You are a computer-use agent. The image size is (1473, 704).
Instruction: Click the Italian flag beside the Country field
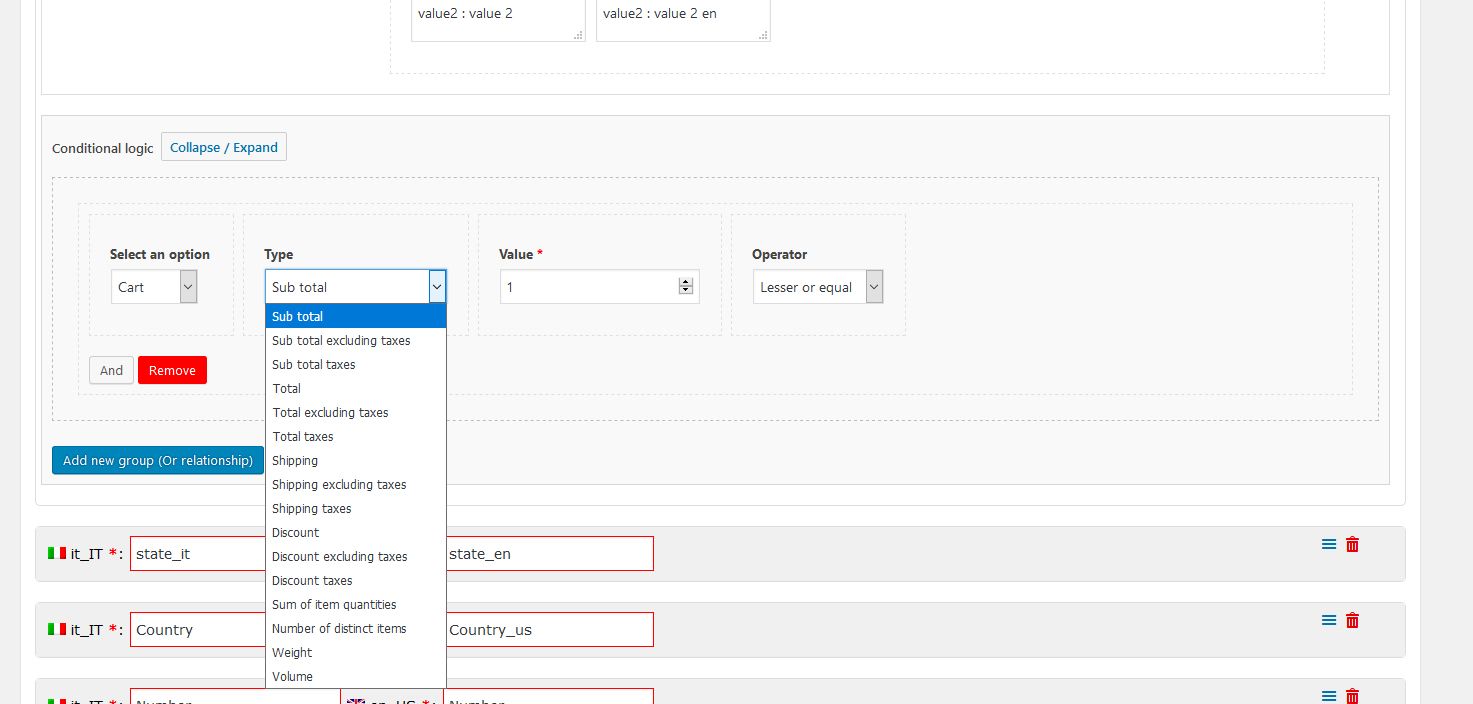pyautogui.click(x=56, y=629)
